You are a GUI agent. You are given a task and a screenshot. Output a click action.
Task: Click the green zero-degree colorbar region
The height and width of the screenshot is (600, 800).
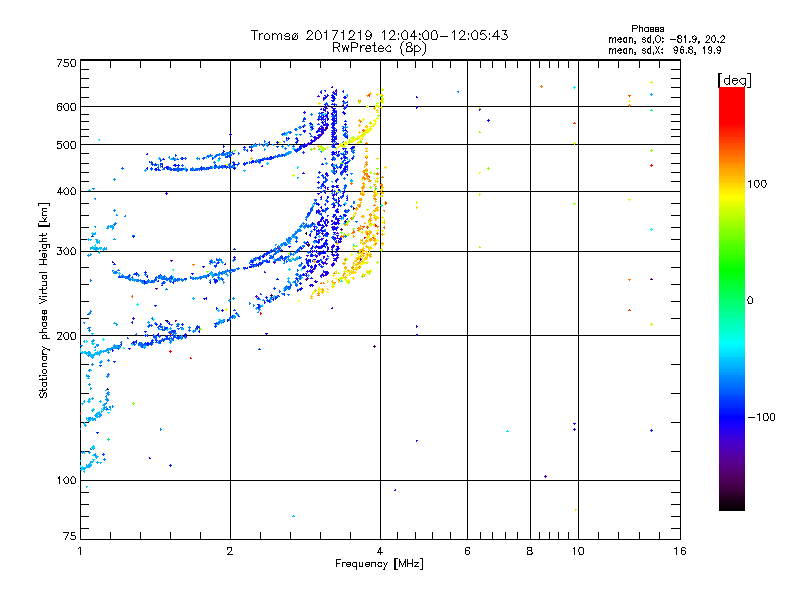tap(732, 300)
